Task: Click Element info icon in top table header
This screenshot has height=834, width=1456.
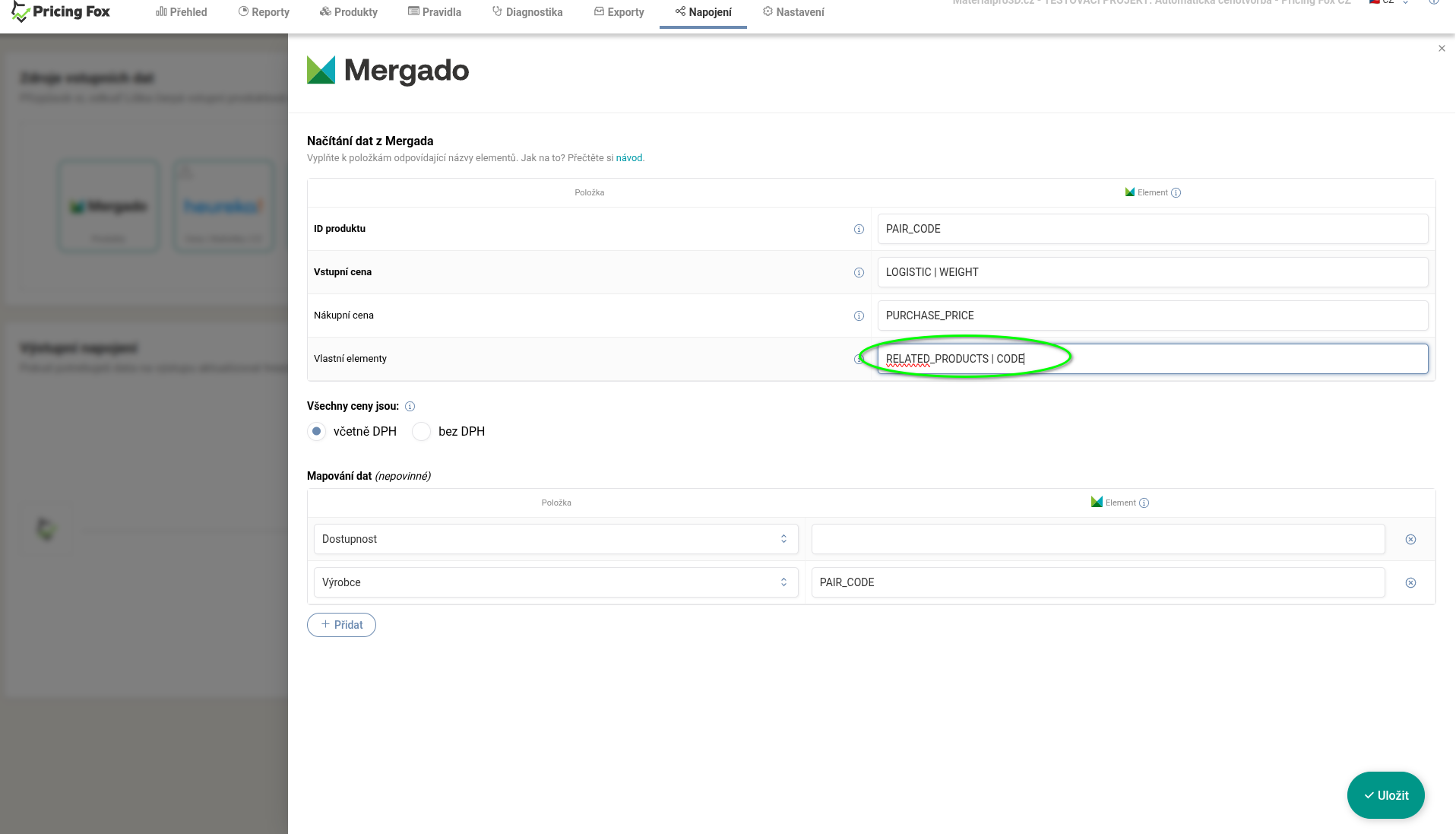Action: pyautogui.click(x=1176, y=193)
